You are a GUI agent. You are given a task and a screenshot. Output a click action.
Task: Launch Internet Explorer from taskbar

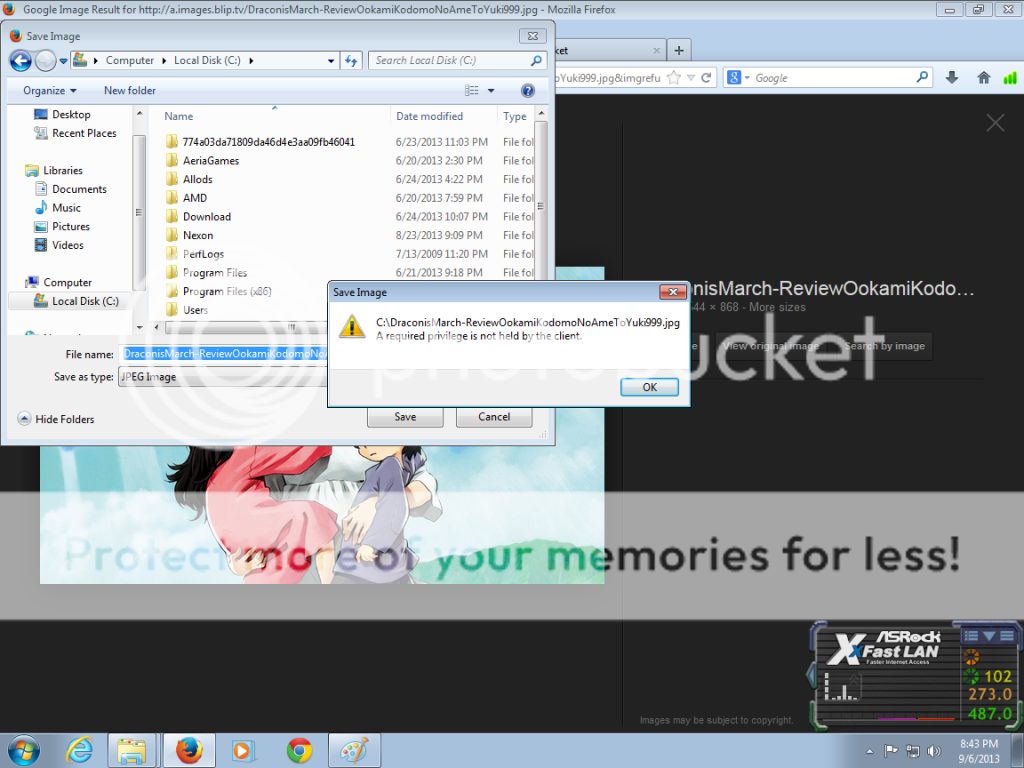pyautogui.click(x=79, y=751)
